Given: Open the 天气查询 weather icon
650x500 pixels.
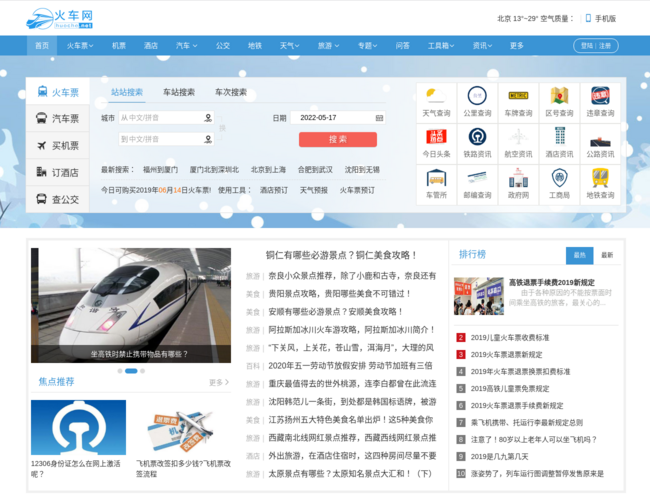Looking at the screenshot, I should pyautogui.click(x=436, y=97).
